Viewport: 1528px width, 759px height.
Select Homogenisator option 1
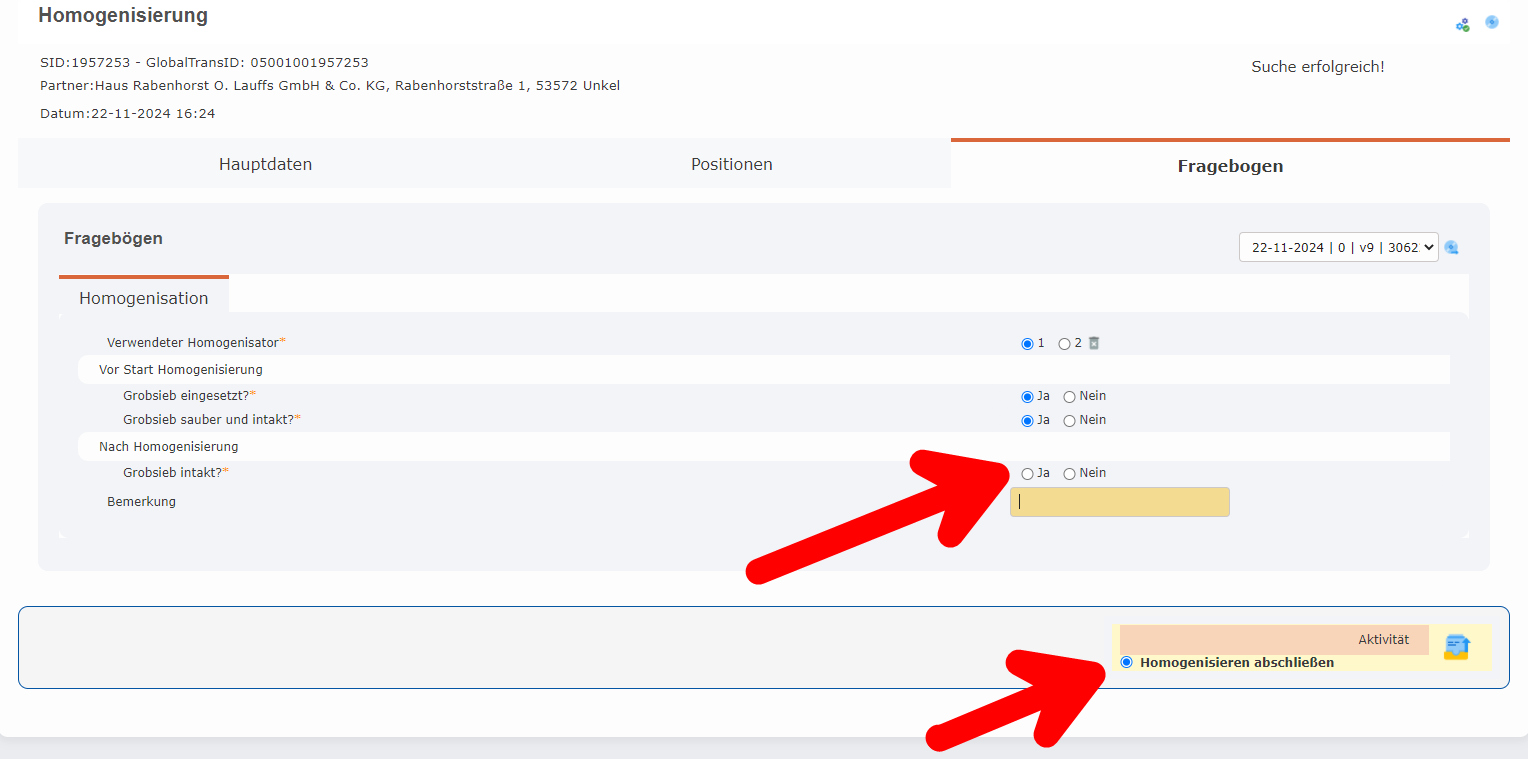coord(1027,344)
